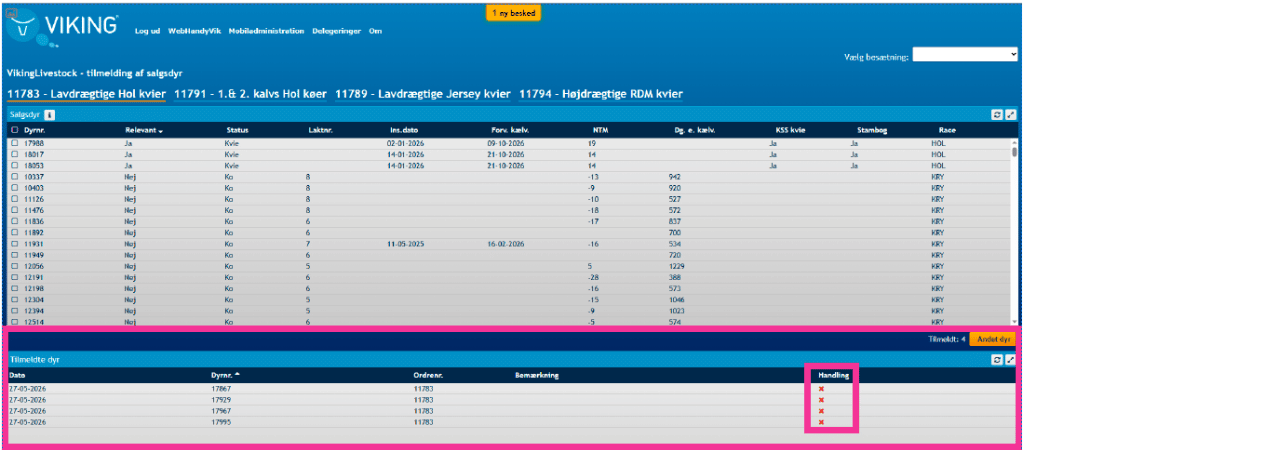Click the Salgsdyr table vertical scrollbar
The width and height of the screenshot is (1280, 450).
[x=1014, y=230]
